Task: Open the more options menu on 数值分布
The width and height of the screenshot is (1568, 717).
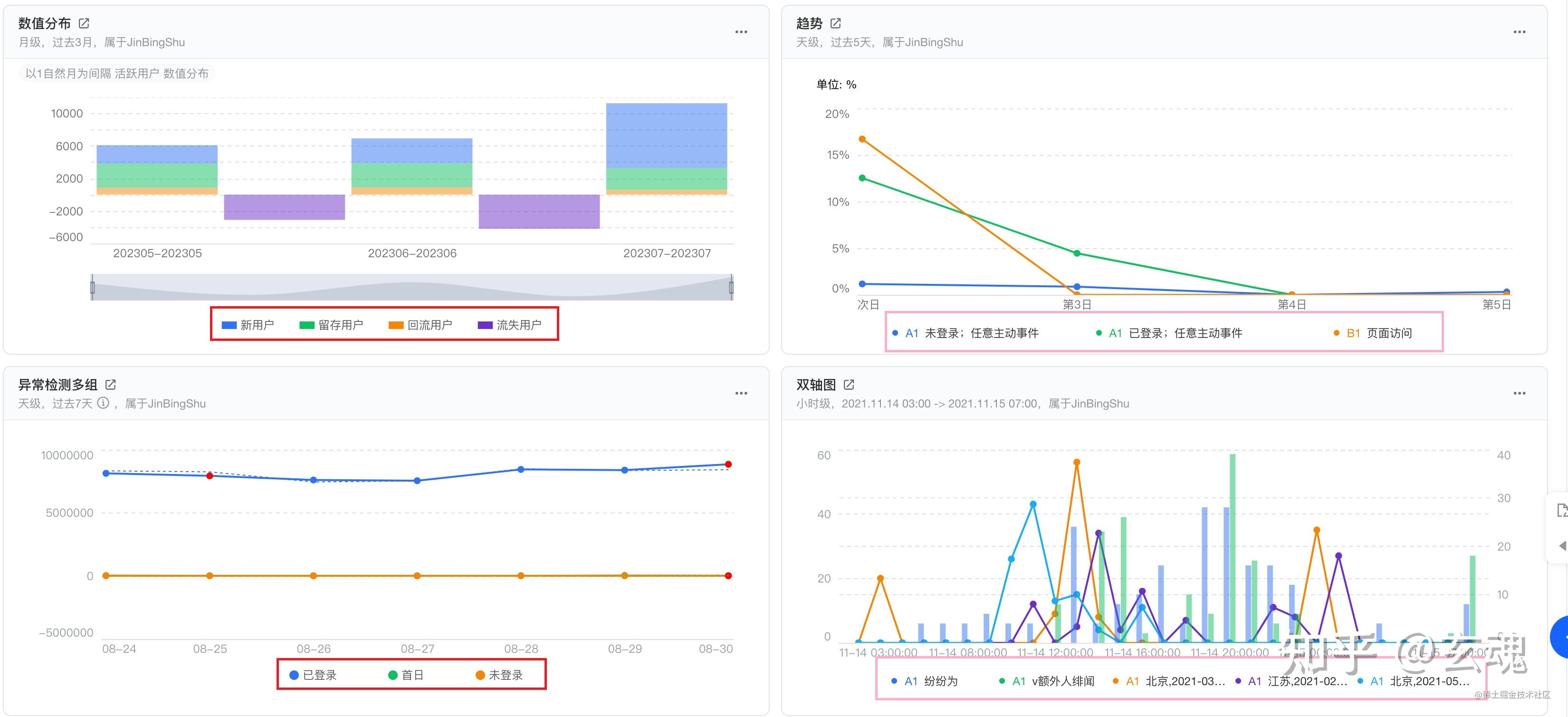Action: (x=742, y=32)
